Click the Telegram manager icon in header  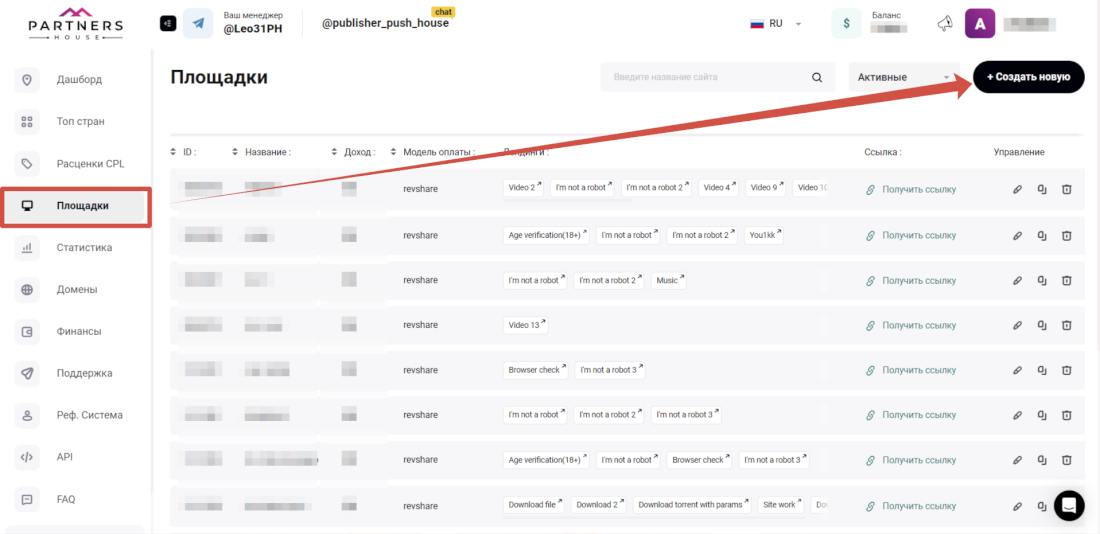198,23
